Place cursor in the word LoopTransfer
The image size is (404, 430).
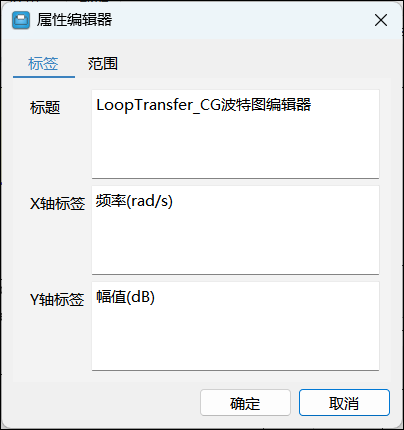click(145, 105)
